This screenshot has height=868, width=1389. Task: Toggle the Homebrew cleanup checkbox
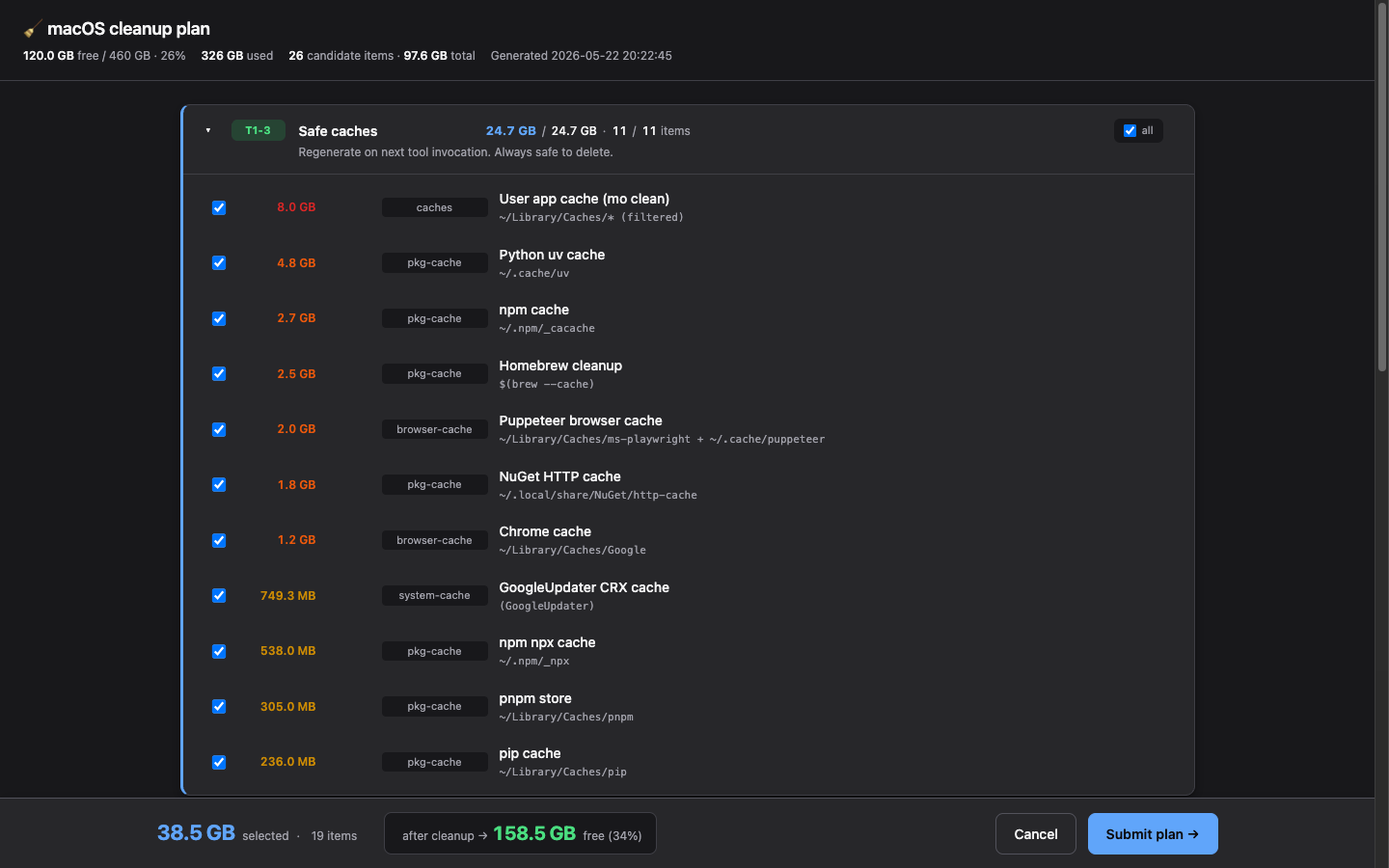(219, 374)
